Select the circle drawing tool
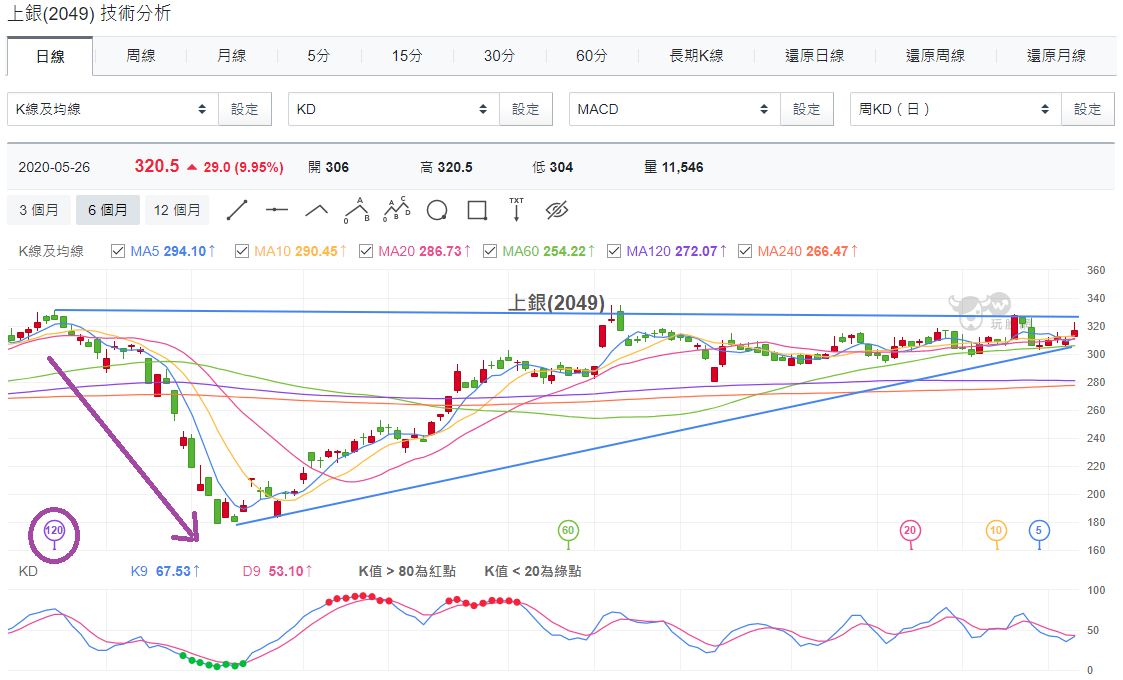Image resolution: width=1123 pixels, height=680 pixels. point(437,210)
